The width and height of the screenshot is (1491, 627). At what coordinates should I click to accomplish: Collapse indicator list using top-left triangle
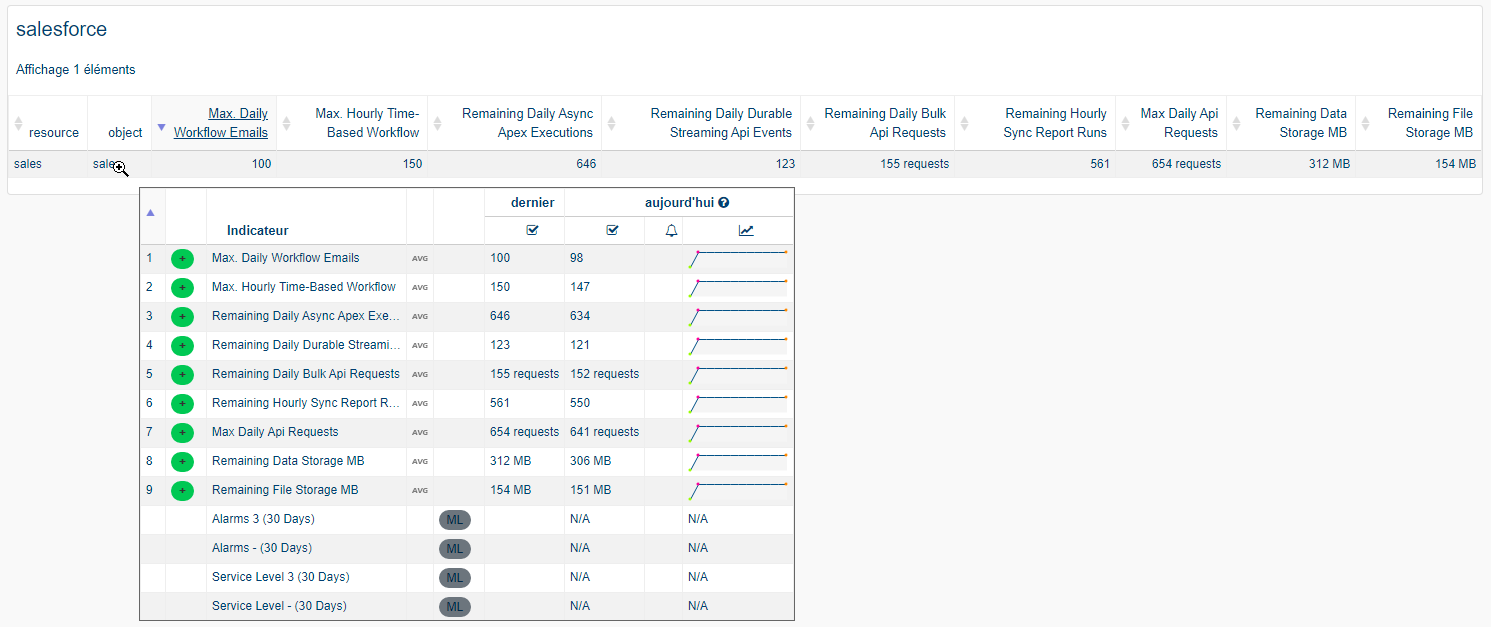click(150, 212)
